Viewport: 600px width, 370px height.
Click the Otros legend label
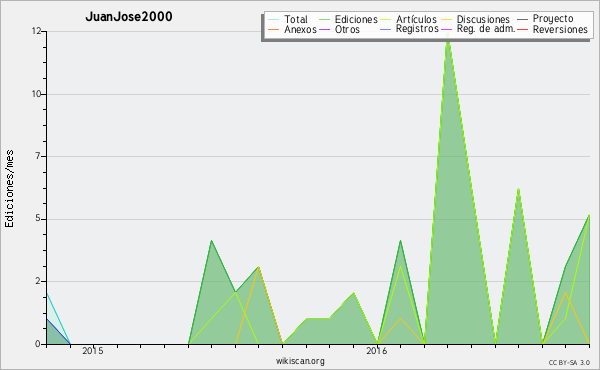pos(347,29)
